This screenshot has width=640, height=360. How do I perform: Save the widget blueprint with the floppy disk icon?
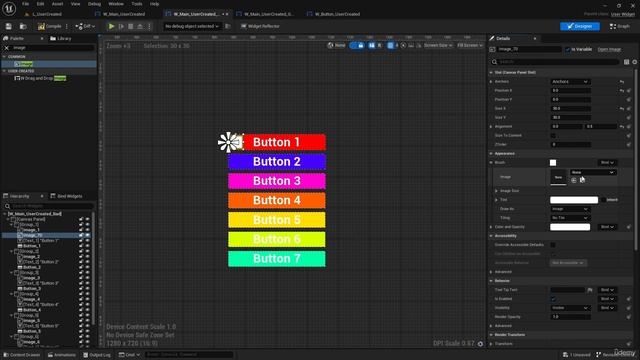[9, 26]
